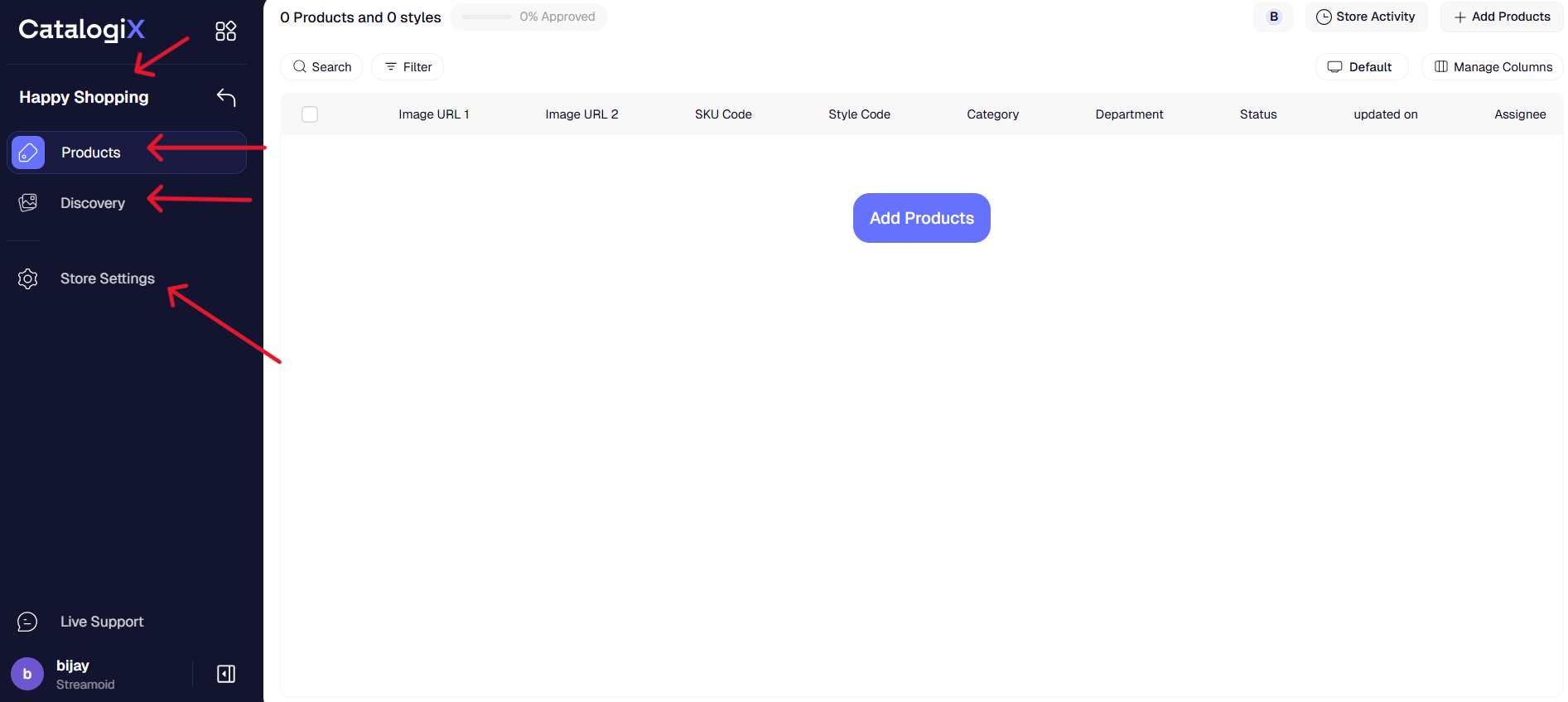This screenshot has width=1568, height=702.
Task: Click the Discovery image icon in sidebar
Action: click(x=28, y=203)
